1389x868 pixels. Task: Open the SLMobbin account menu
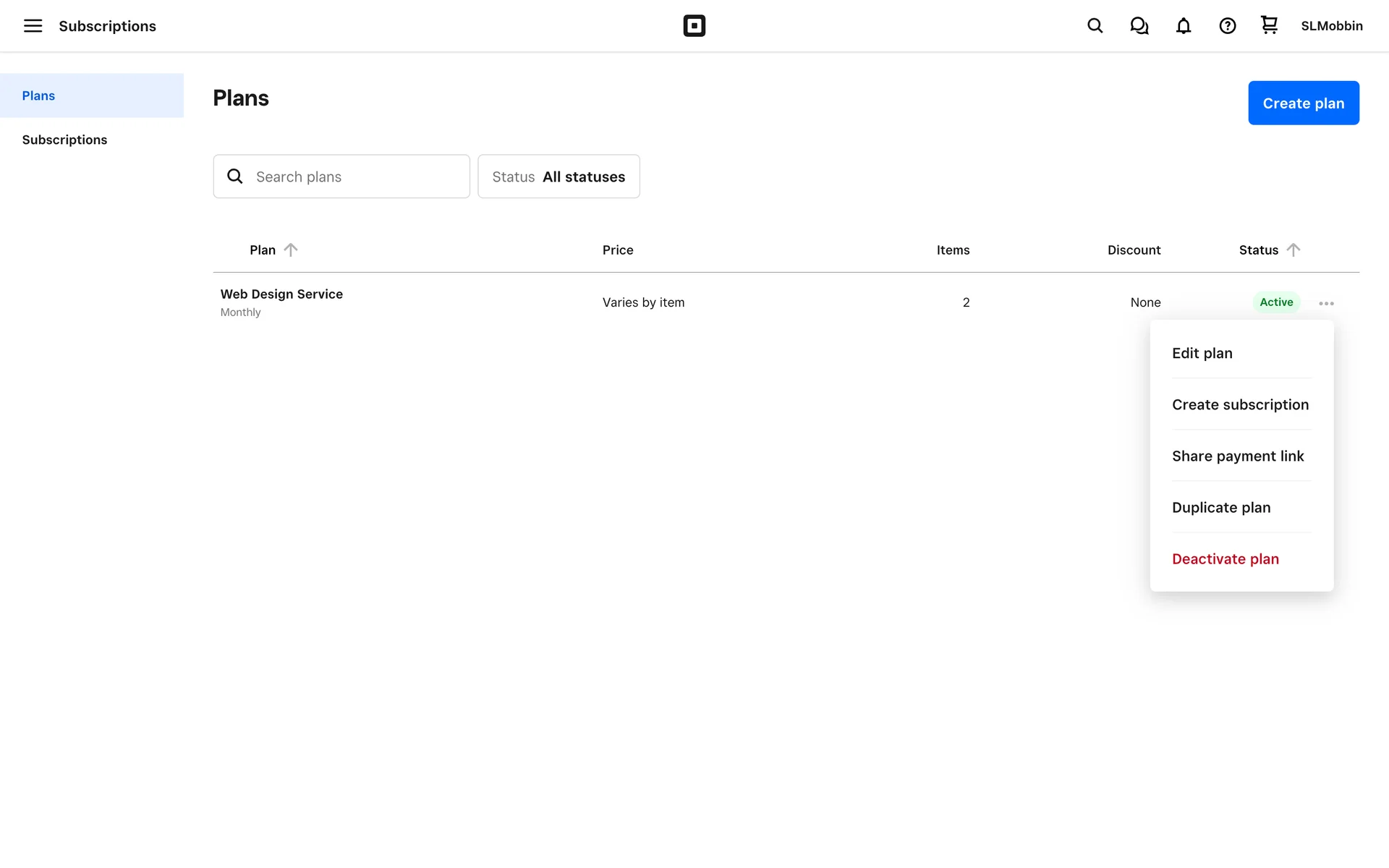pos(1331,26)
